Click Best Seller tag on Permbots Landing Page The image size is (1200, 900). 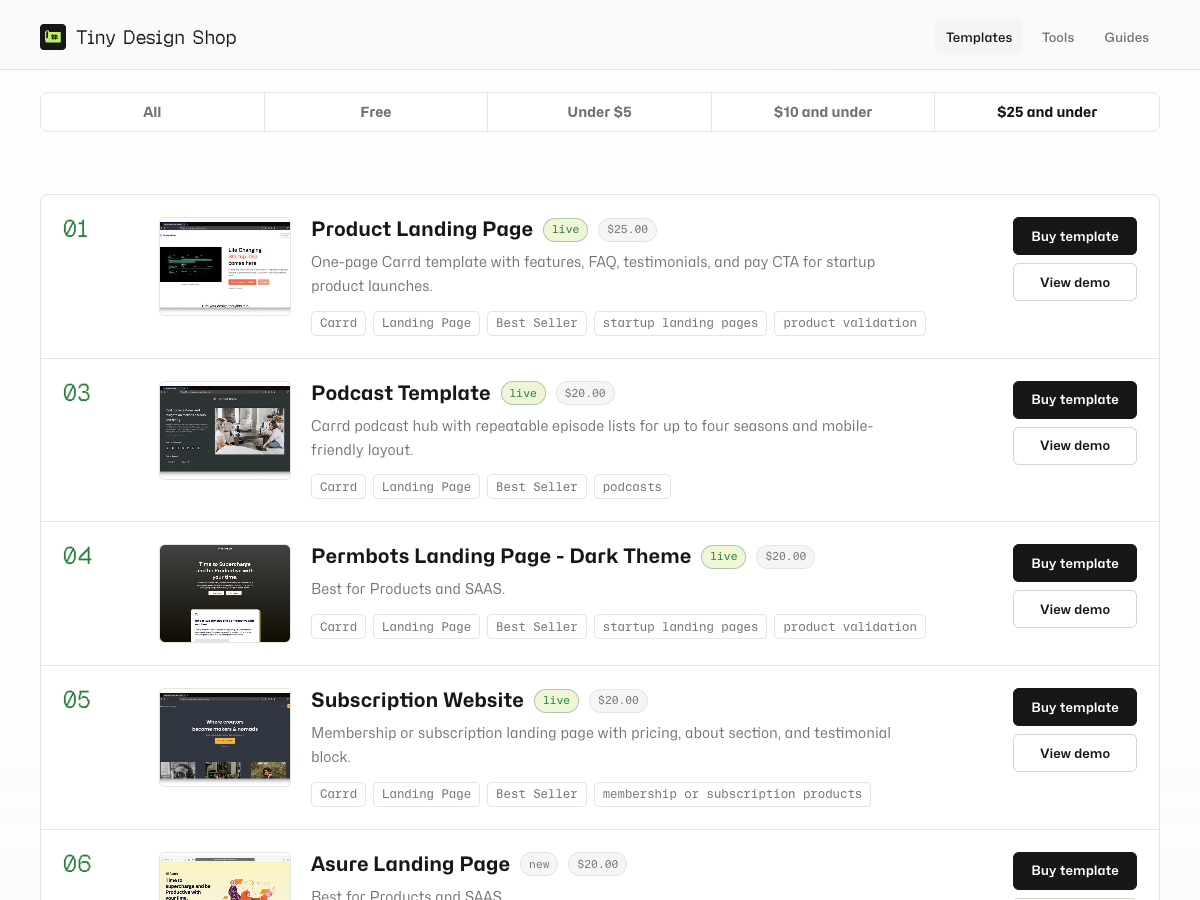(537, 627)
